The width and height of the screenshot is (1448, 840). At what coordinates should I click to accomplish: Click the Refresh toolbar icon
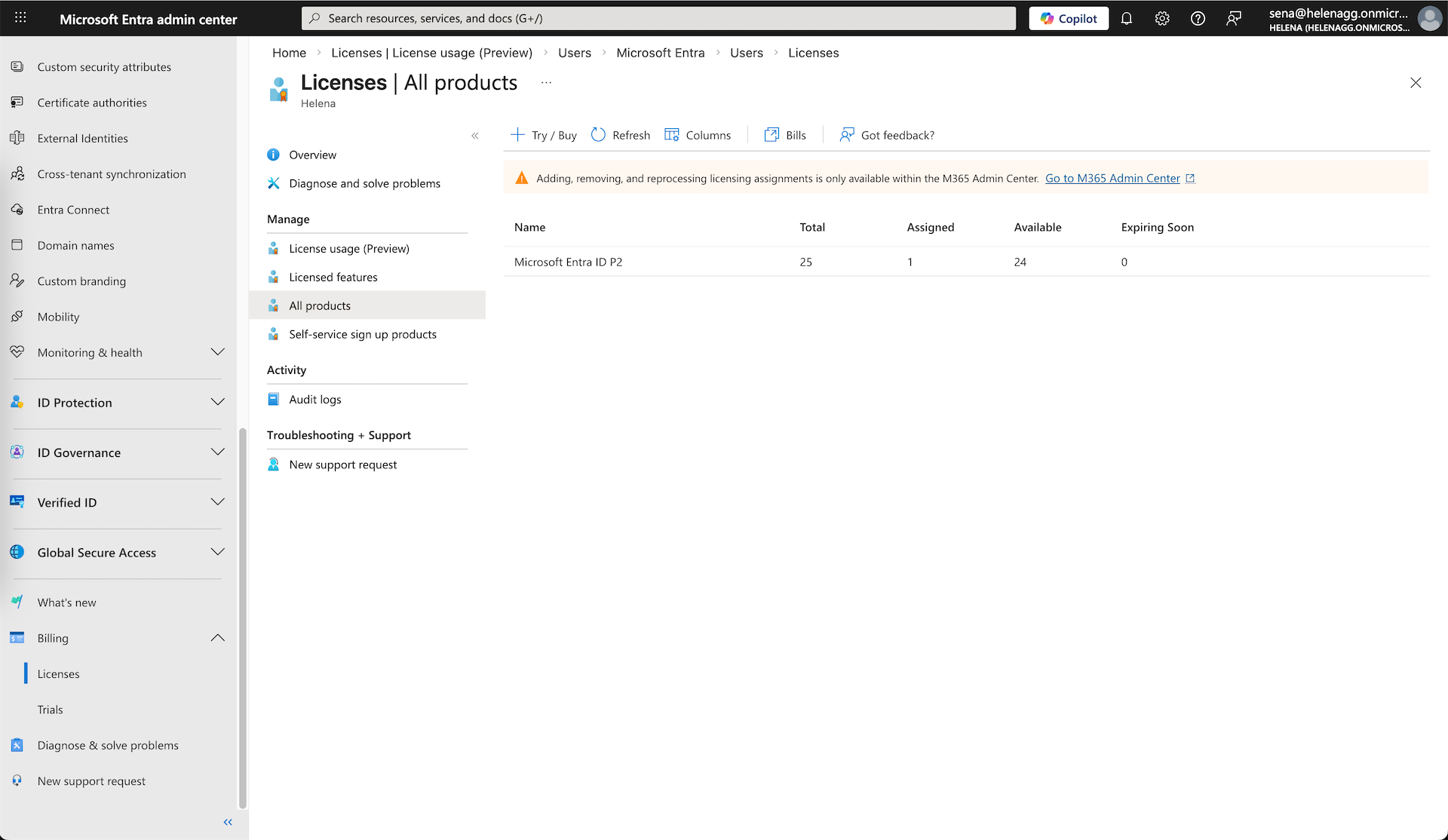click(x=598, y=135)
